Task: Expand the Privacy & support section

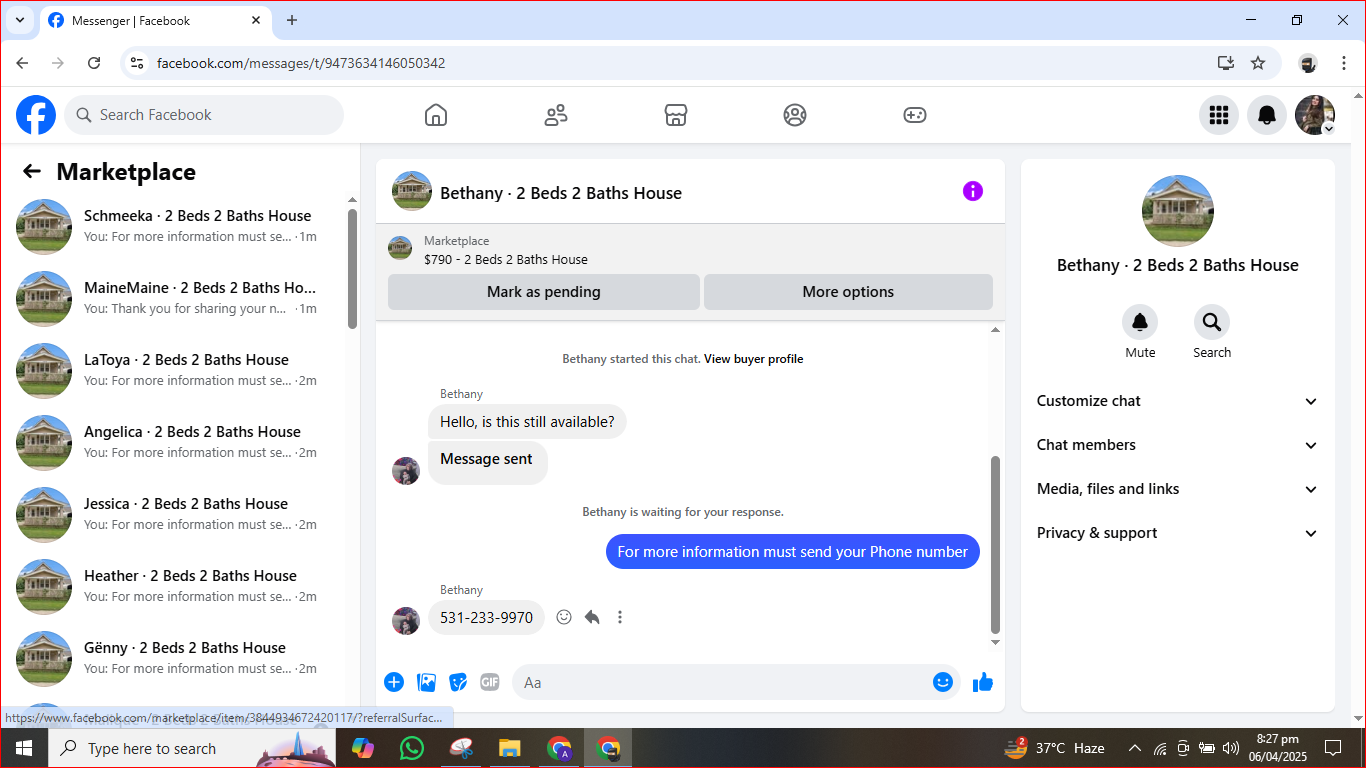Action: pos(1178,533)
